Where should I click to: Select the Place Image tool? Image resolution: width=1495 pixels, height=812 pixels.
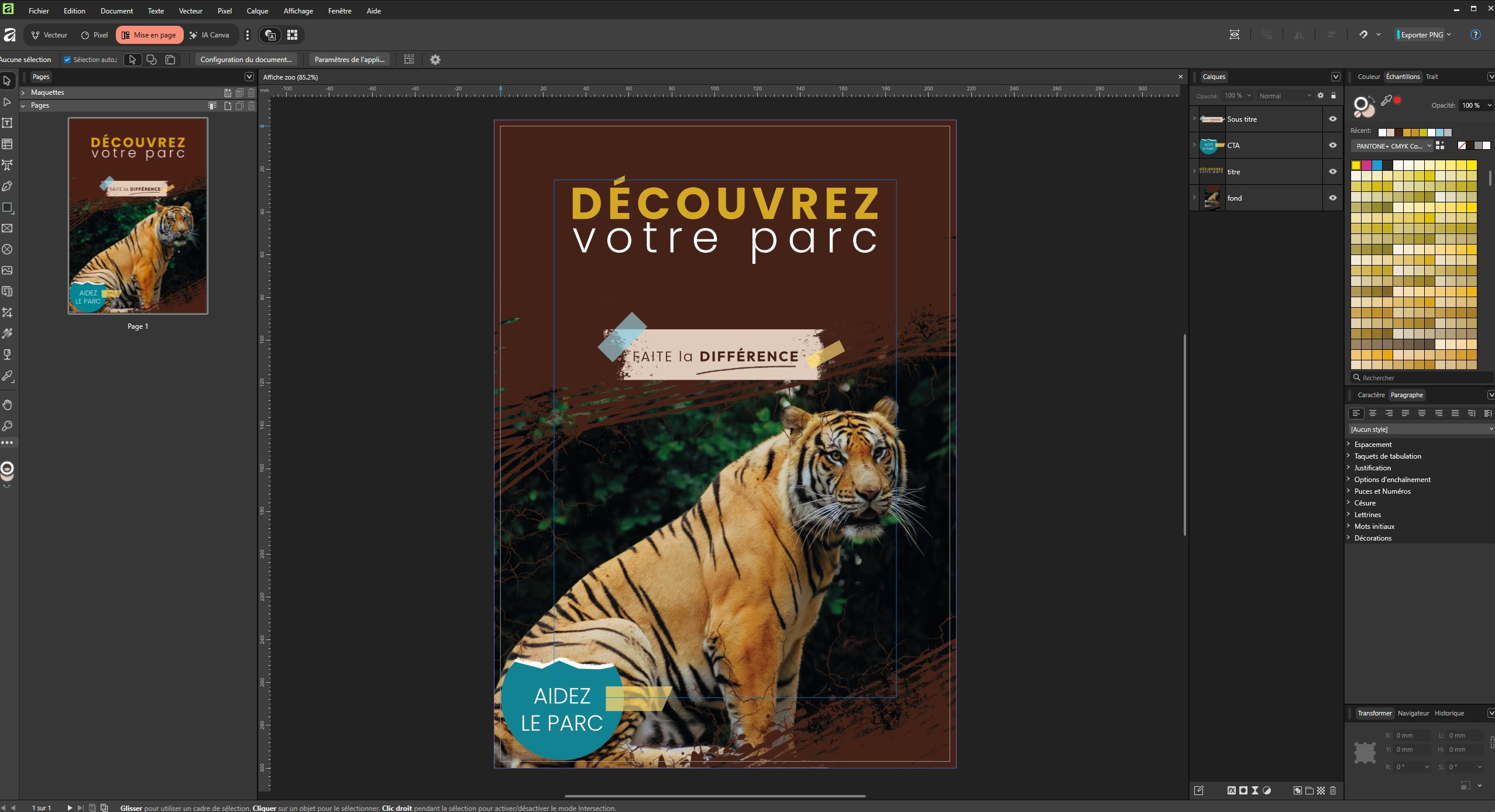(8, 270)
